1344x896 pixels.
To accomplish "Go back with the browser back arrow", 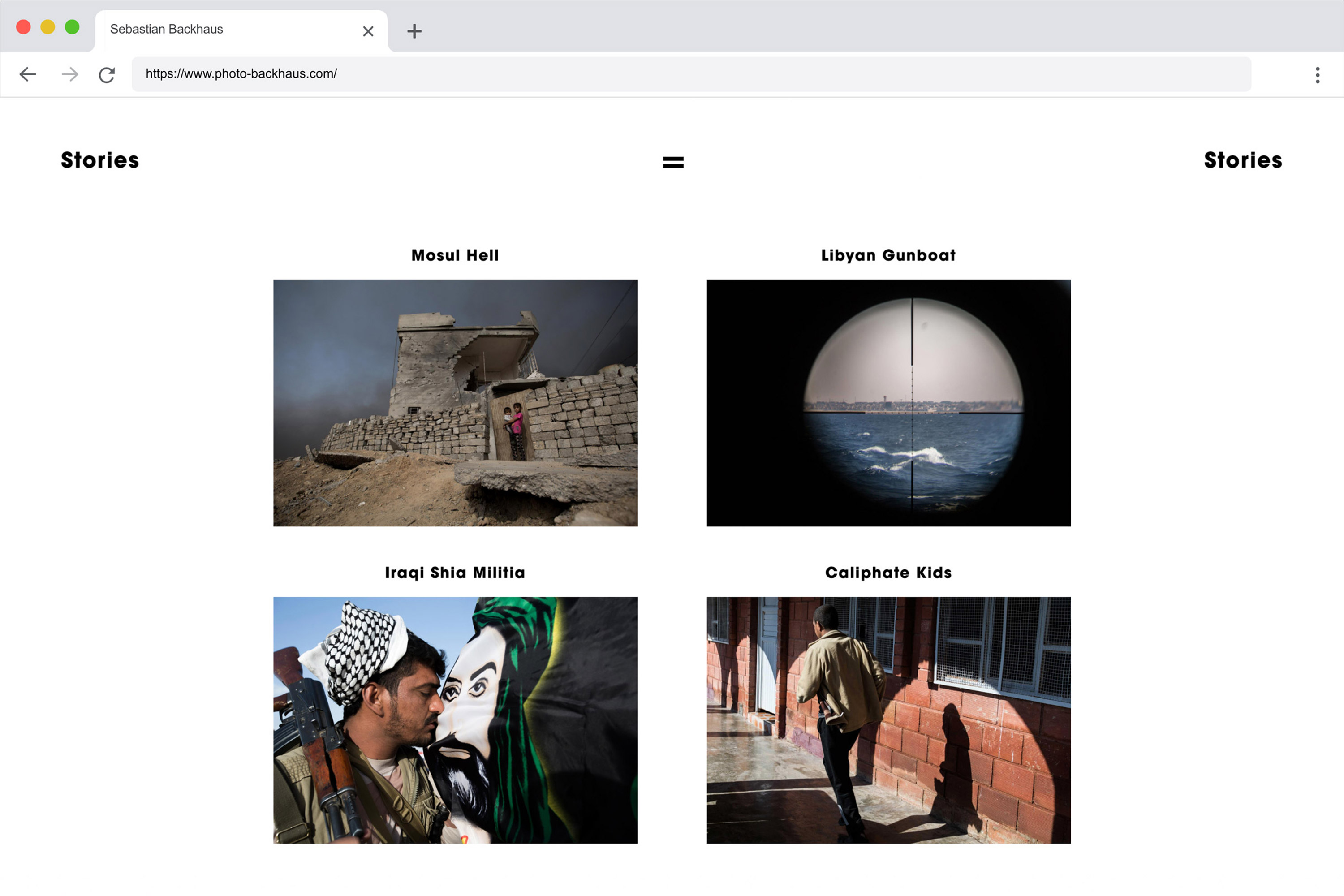I will pos(27,74).
